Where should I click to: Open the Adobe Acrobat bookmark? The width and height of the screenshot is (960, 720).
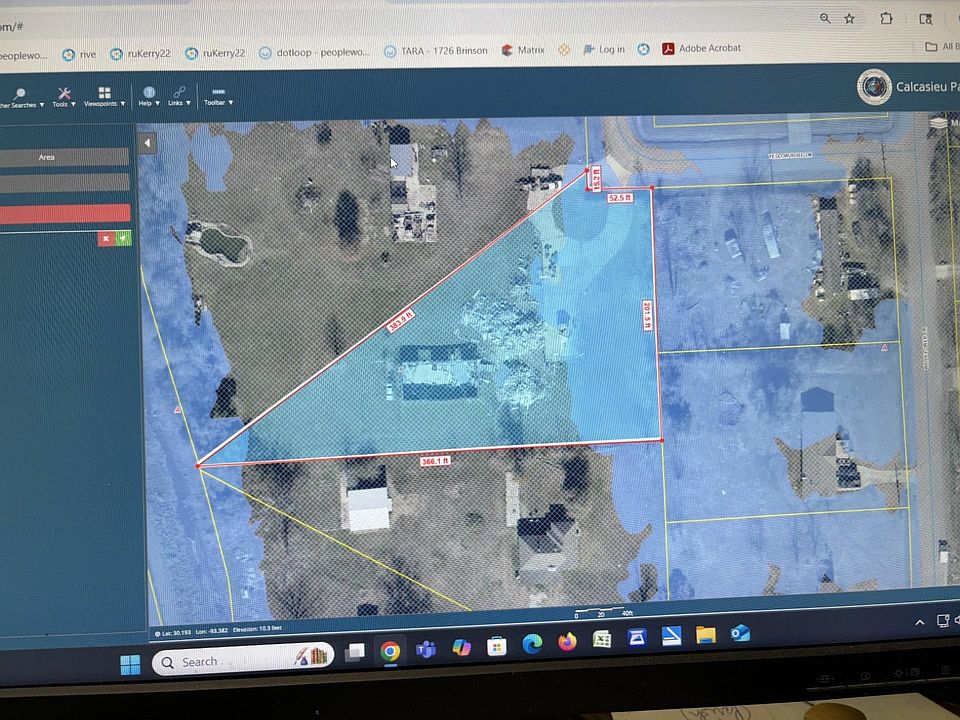coord(702,48)
